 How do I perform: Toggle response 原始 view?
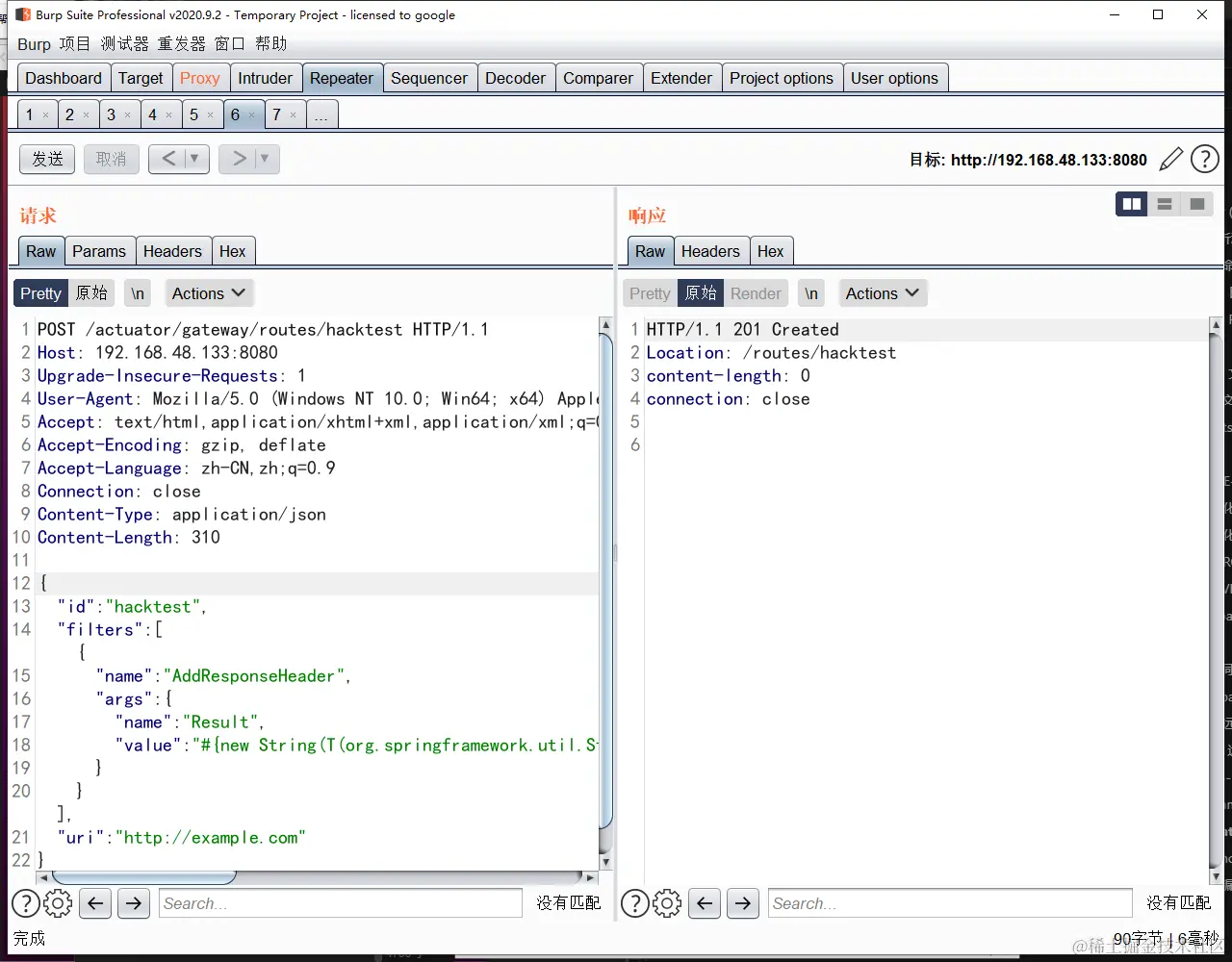701,293
